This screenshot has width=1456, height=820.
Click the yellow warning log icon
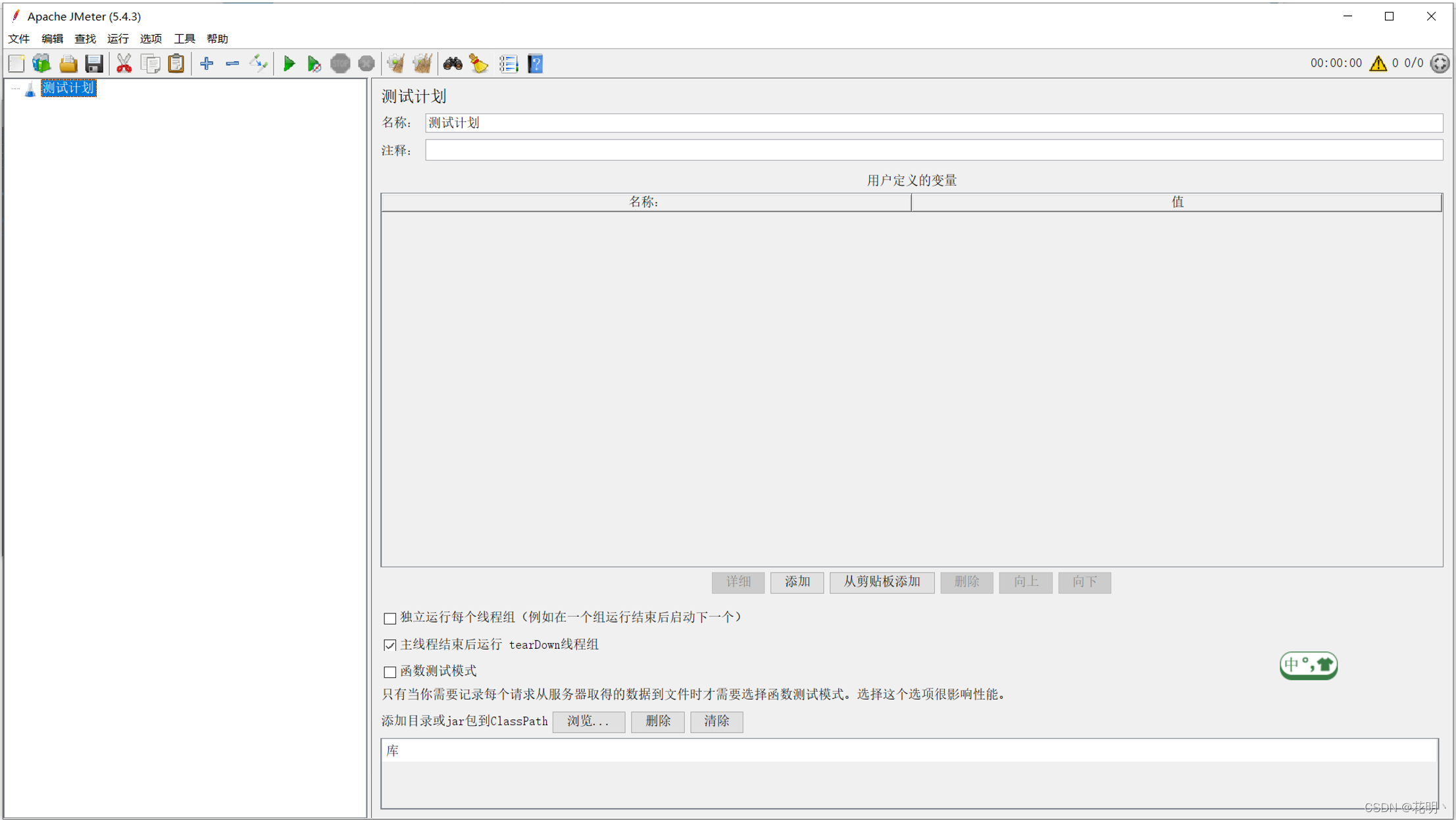1378,63
